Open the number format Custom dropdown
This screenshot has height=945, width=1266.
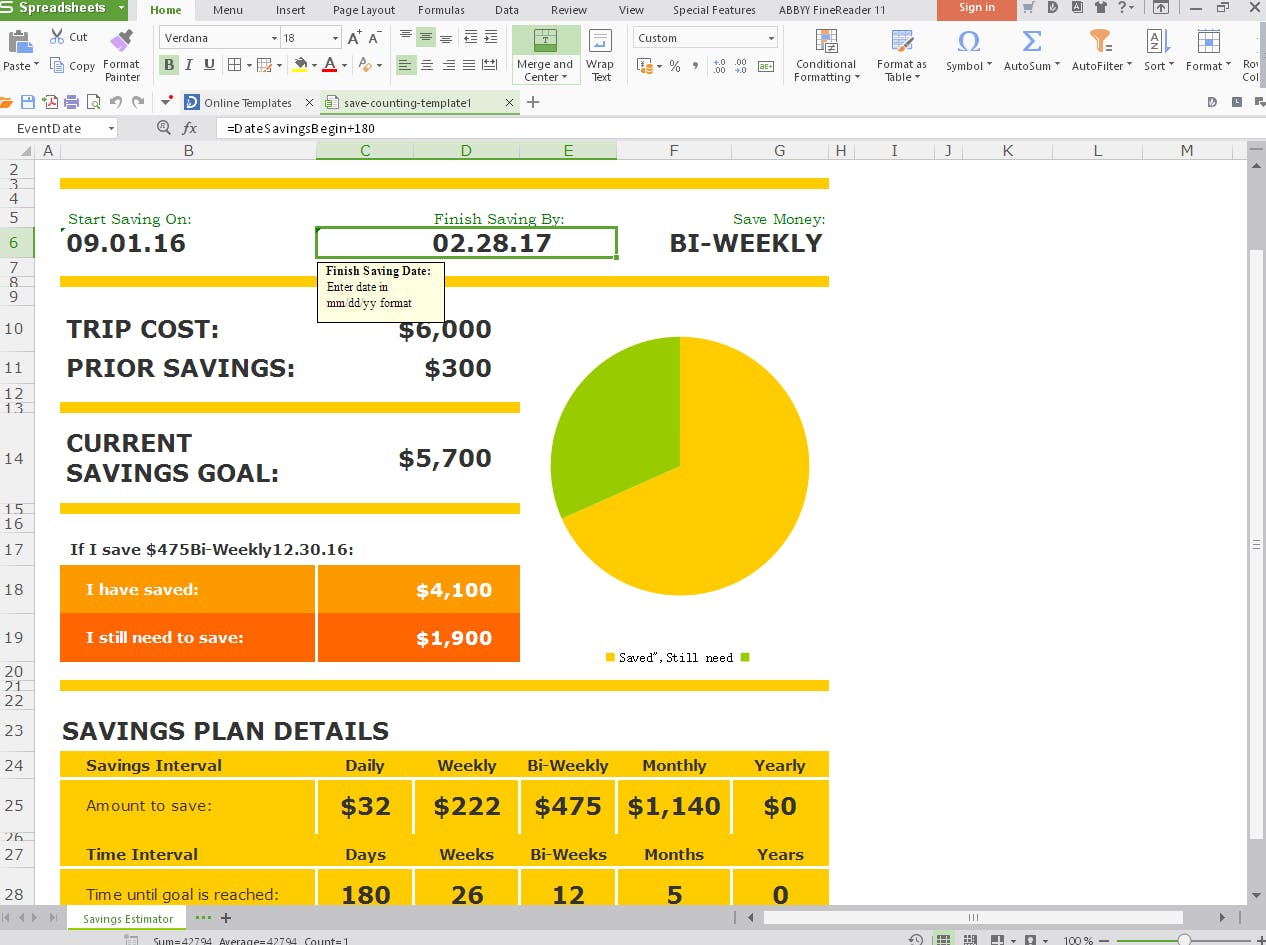771,38
